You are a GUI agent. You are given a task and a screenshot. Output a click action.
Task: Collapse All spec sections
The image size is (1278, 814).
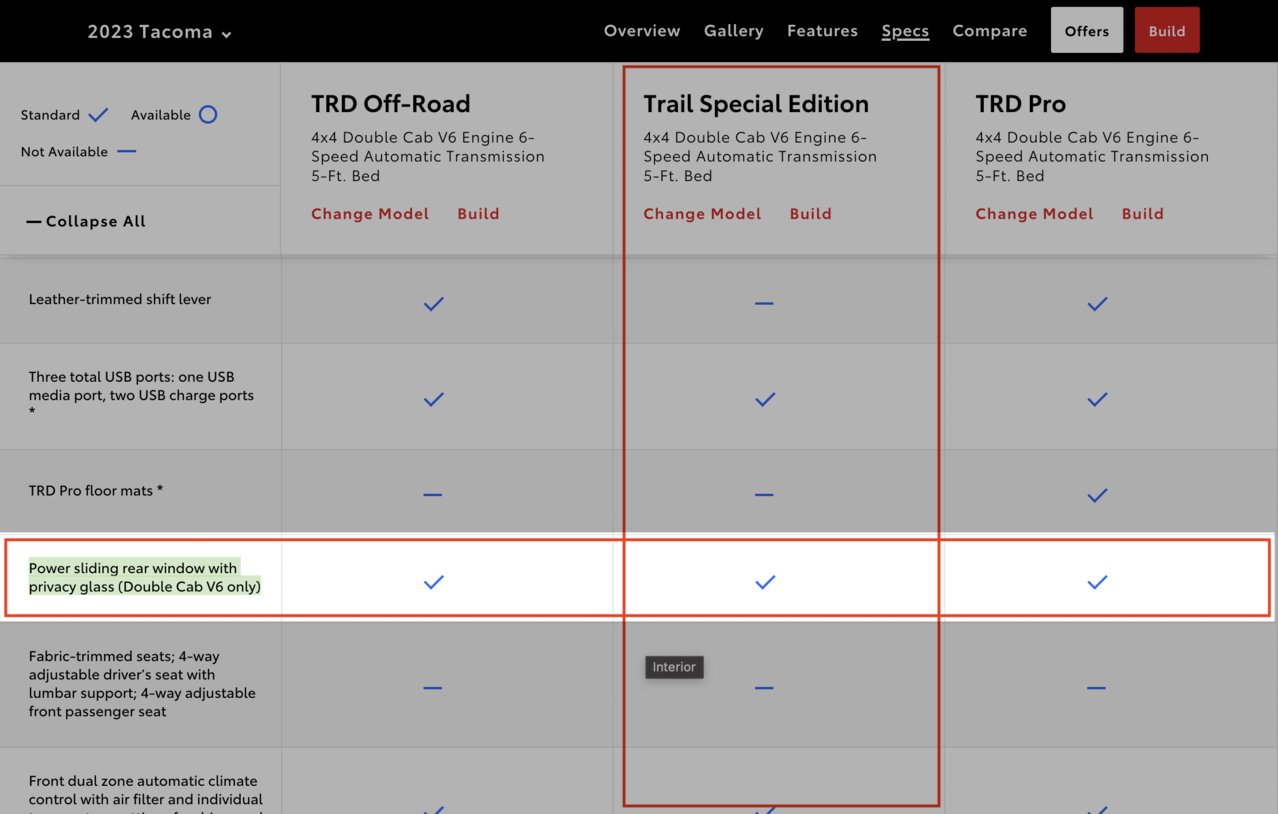[x=86, y=221]
